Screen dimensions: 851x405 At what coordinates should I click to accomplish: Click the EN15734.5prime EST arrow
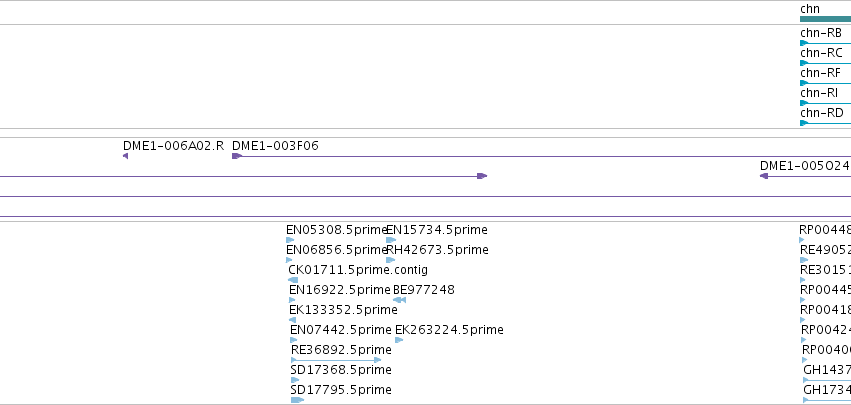(x=391, y=240)
